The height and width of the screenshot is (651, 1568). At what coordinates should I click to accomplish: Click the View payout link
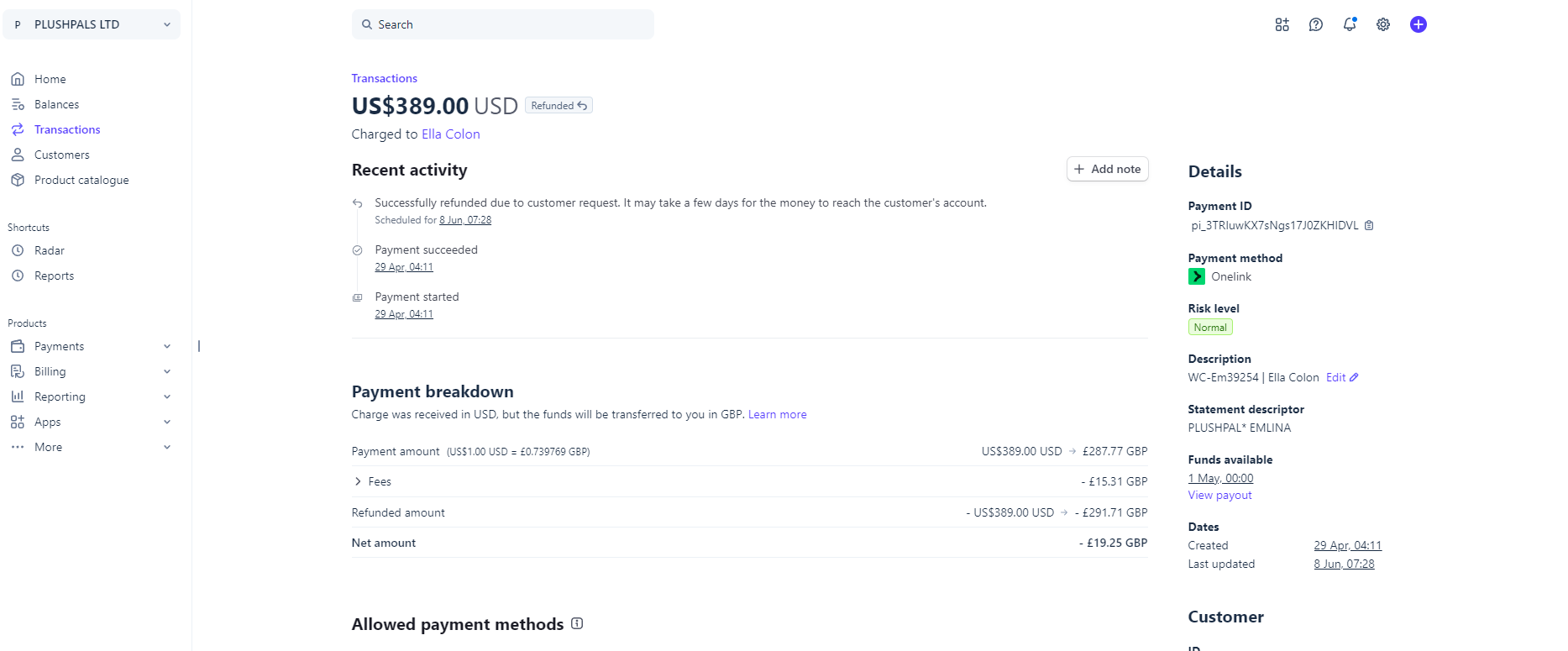tap(1219, 495)
